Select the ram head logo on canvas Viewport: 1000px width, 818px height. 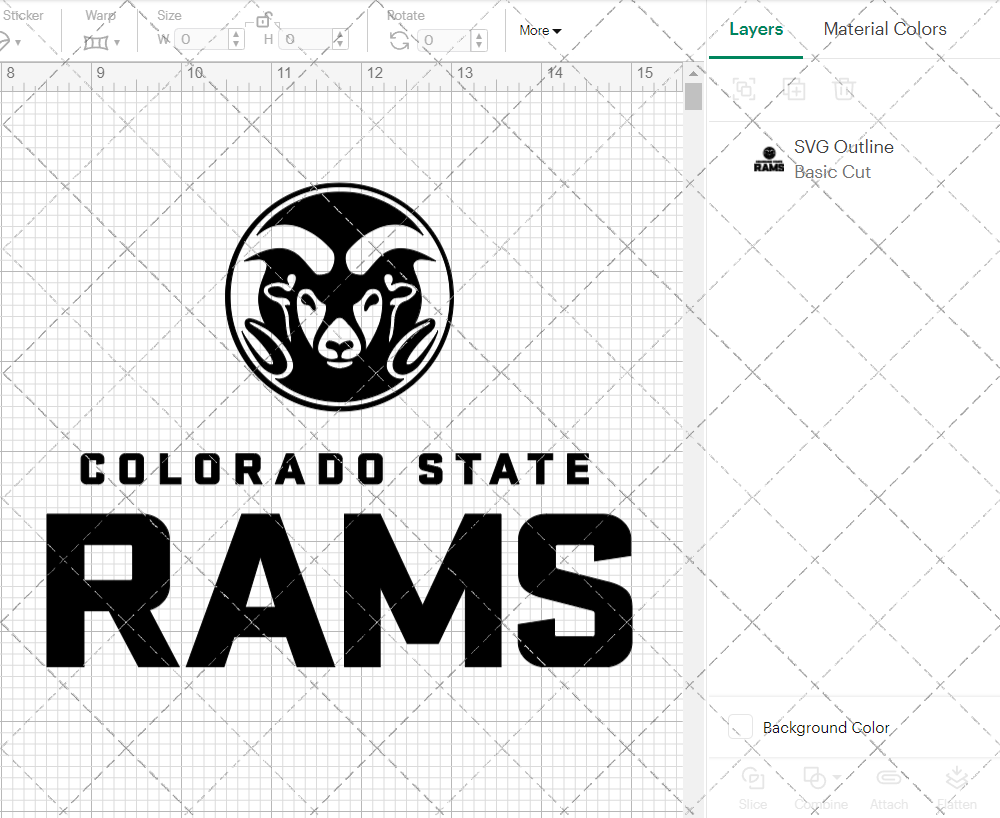click(x=339, y=296)
